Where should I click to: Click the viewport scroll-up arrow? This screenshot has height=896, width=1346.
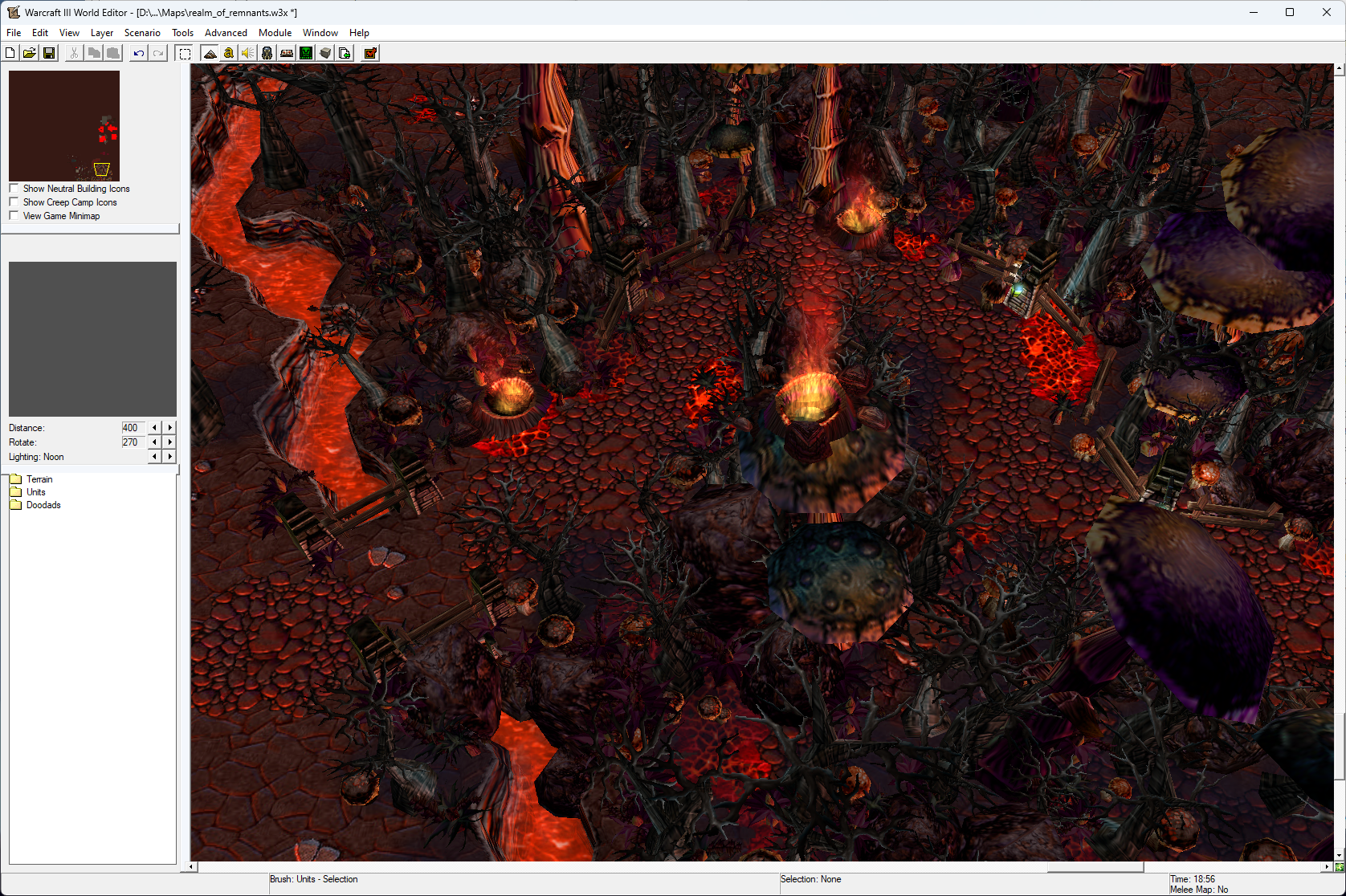click(1340, 69)
